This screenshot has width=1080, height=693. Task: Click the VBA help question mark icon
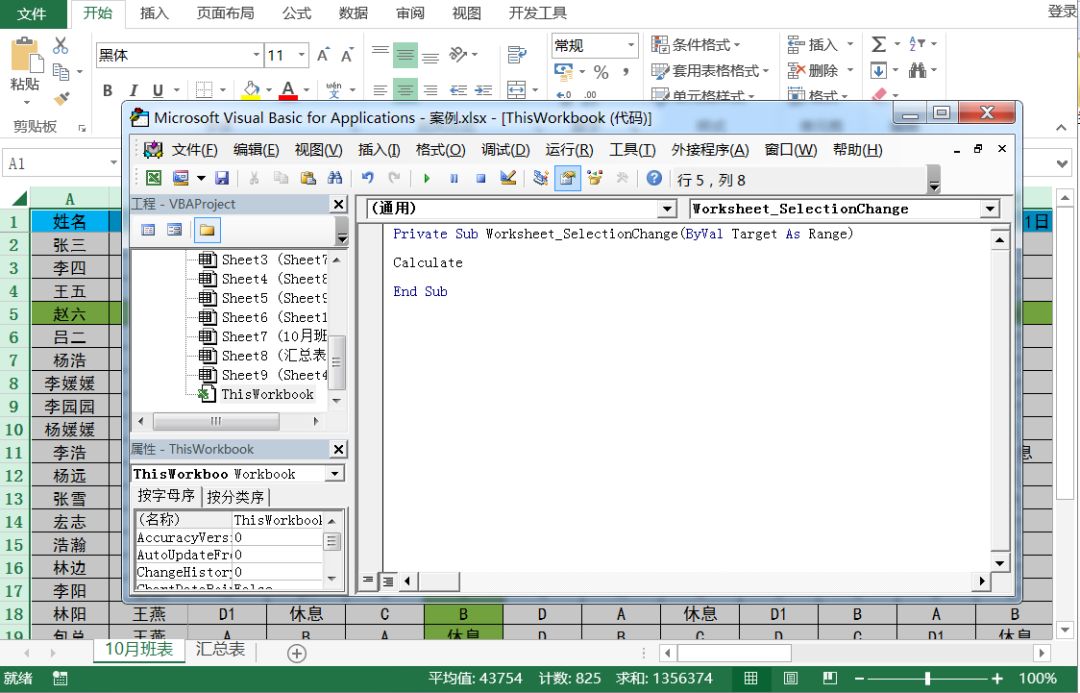(x=654, y=178)
